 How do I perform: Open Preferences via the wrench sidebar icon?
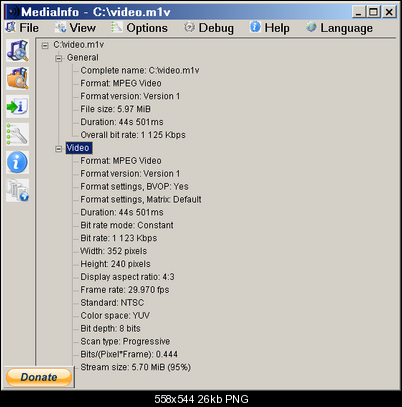17,134
